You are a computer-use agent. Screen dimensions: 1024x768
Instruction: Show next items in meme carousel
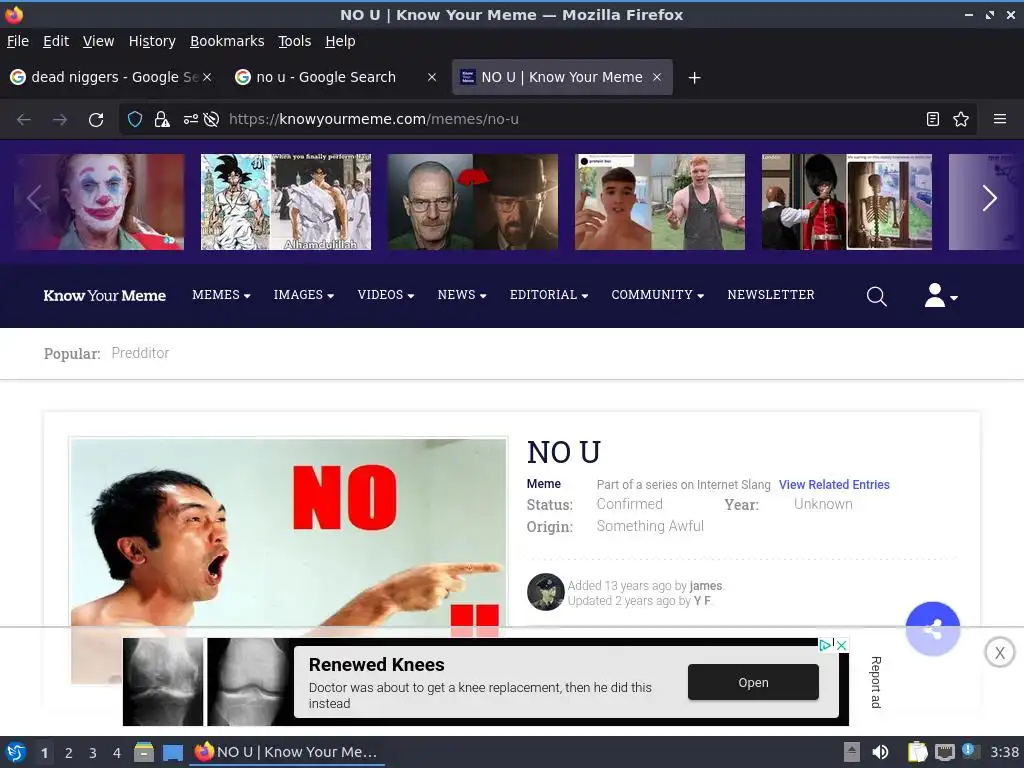pyautogui.click(x=989, y=199)
